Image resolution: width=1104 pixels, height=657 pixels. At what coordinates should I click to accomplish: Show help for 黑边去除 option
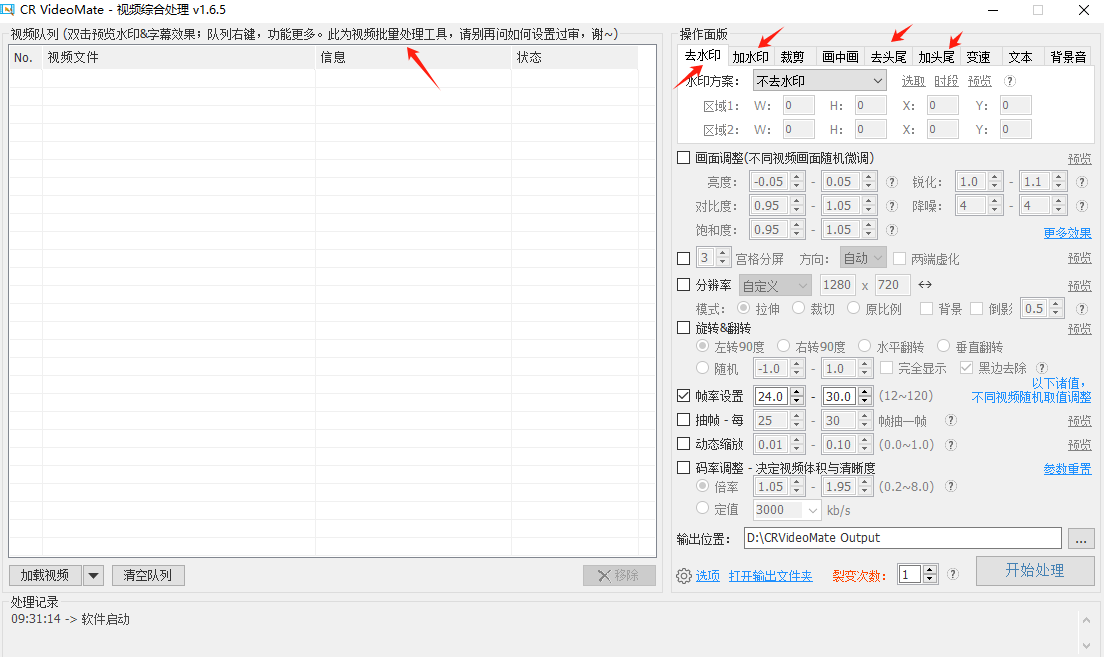[1042, 368]
